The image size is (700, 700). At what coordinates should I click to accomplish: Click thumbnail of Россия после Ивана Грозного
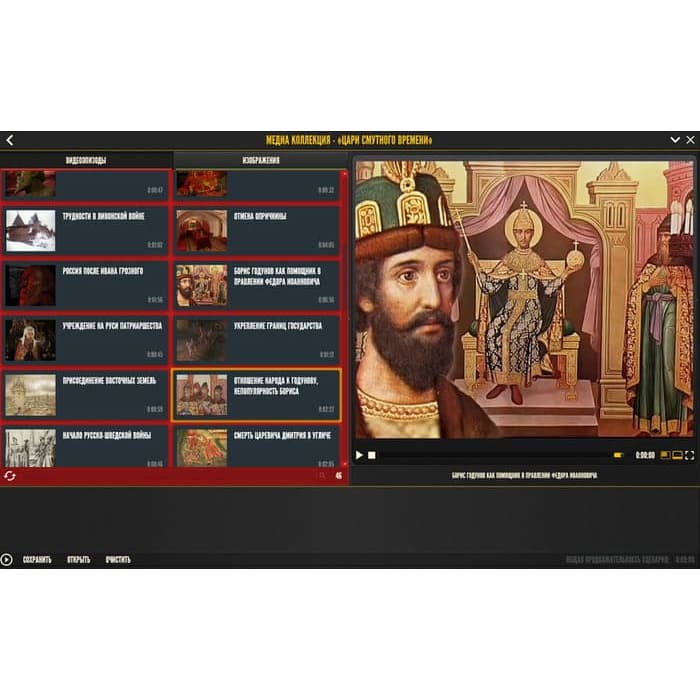[x=30, y=286]
